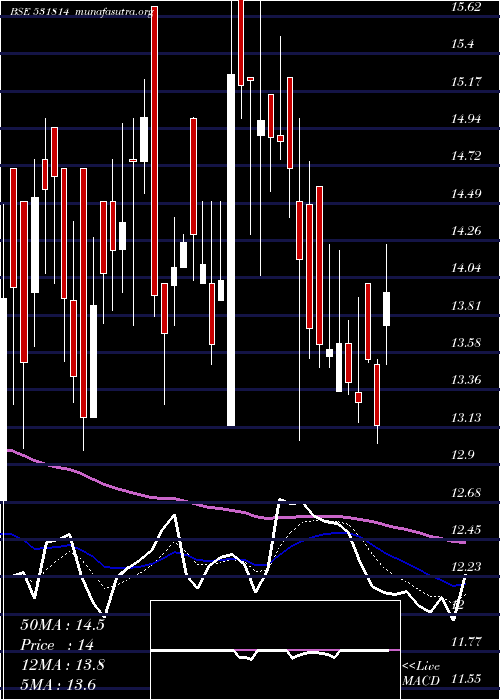This screenshot has width=500, height=700.
Task: Select the 11.77 price axis label
Action: [x=467, y=642]
